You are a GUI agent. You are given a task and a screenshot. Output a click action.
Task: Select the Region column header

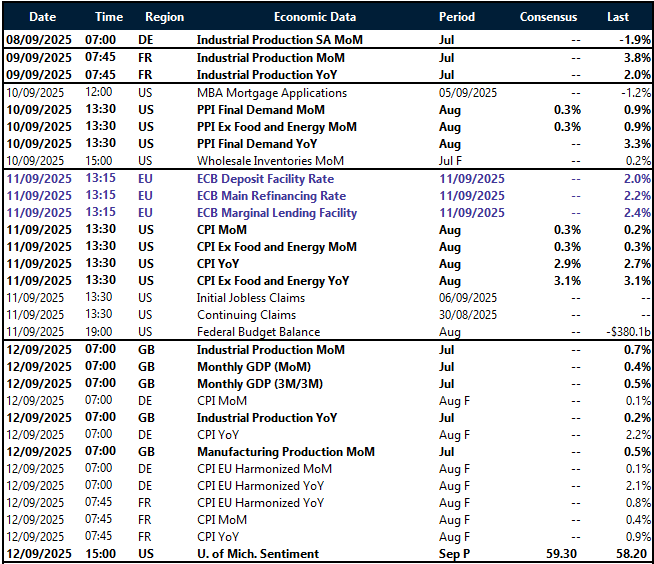click(x=164, y=17)
